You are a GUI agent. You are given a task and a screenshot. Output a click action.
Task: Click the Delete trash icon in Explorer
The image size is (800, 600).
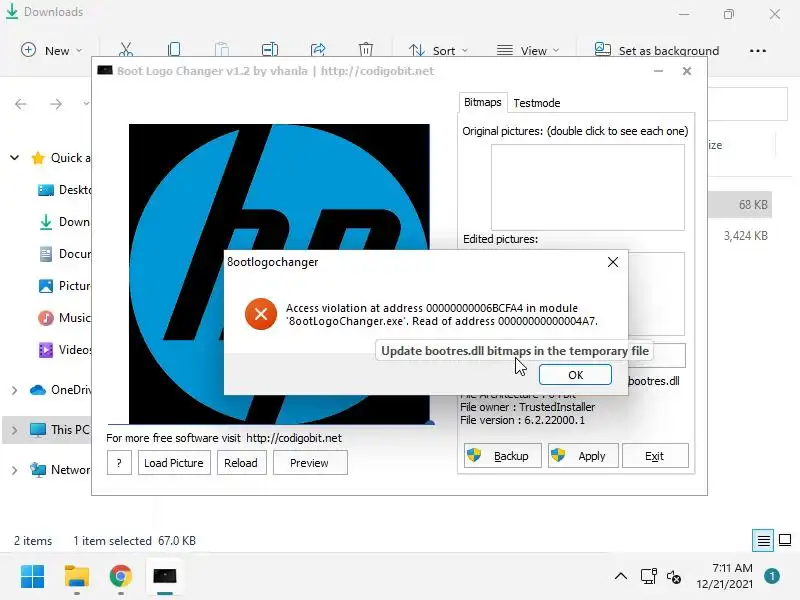366,49
